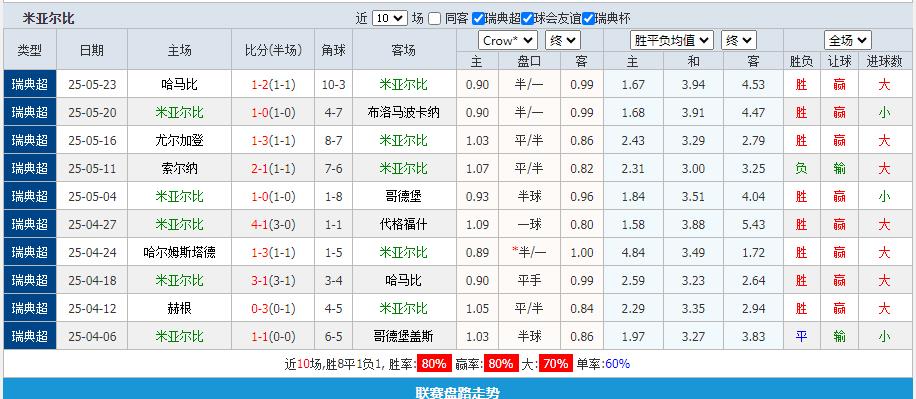Open 赫根 team link
The height and width of the screenshot is (399, 916).
click(x=179, y=309)
